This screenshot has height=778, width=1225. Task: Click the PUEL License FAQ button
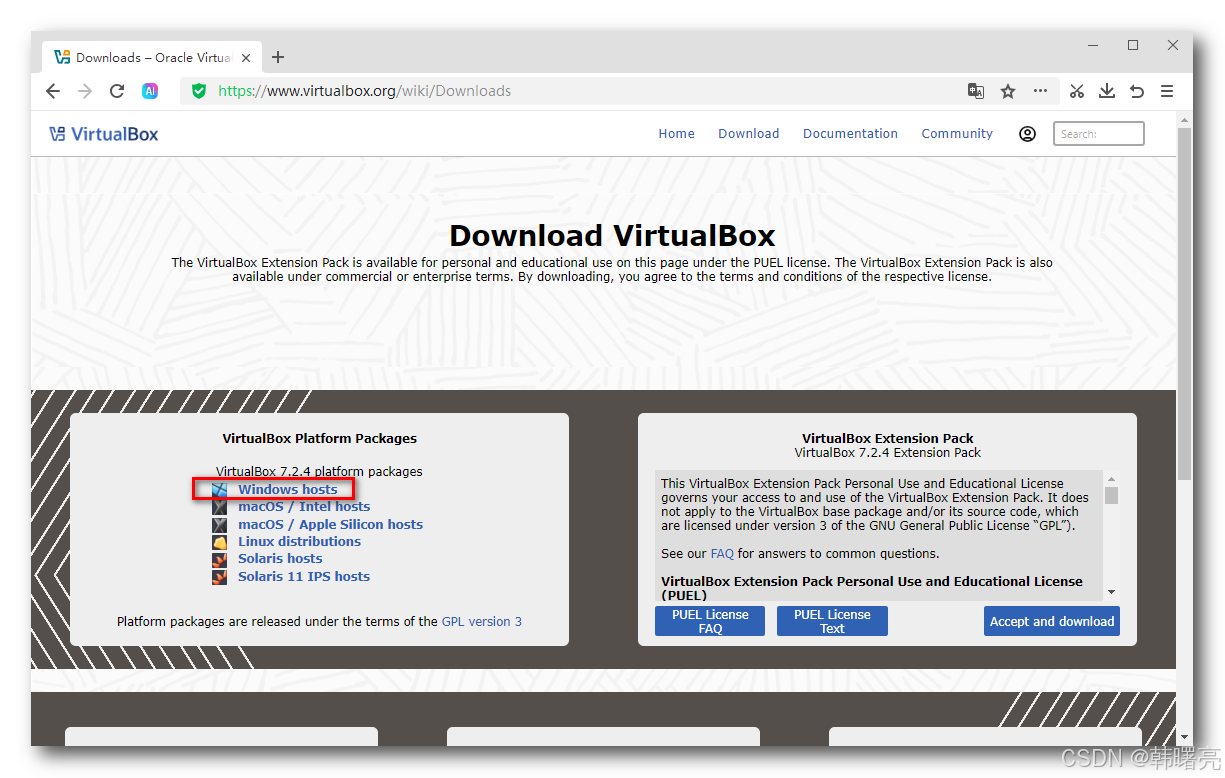click(710, 621)
